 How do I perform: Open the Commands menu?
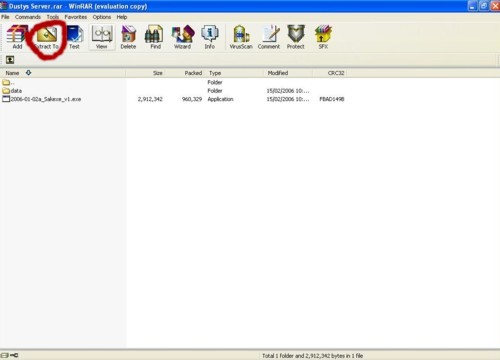[28, 17]
